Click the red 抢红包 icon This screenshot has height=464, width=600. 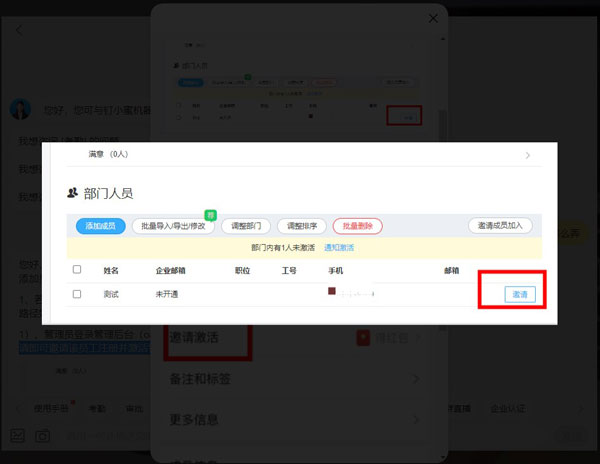[x=362, y=338]
